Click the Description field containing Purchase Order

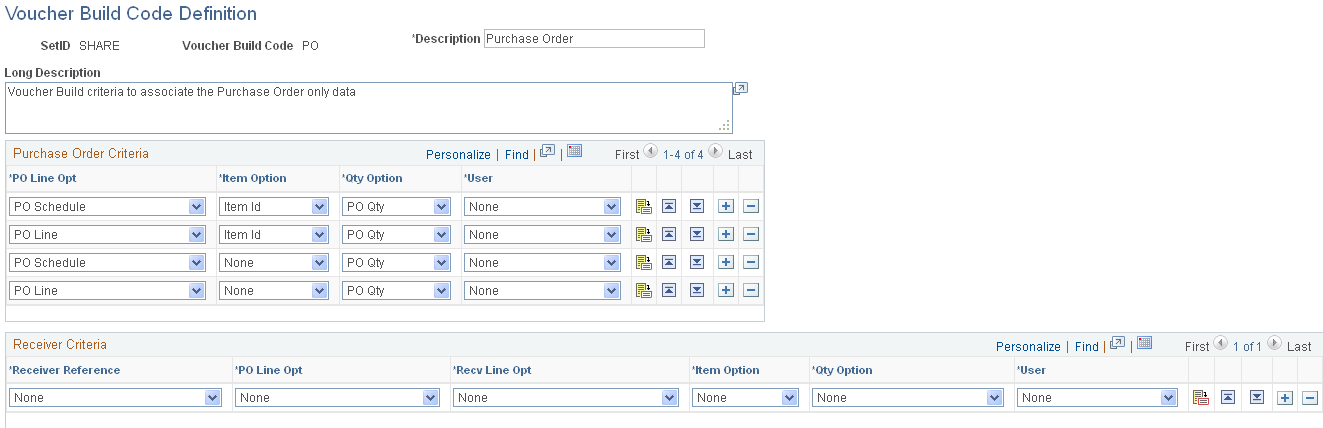(x=594, y=39)
